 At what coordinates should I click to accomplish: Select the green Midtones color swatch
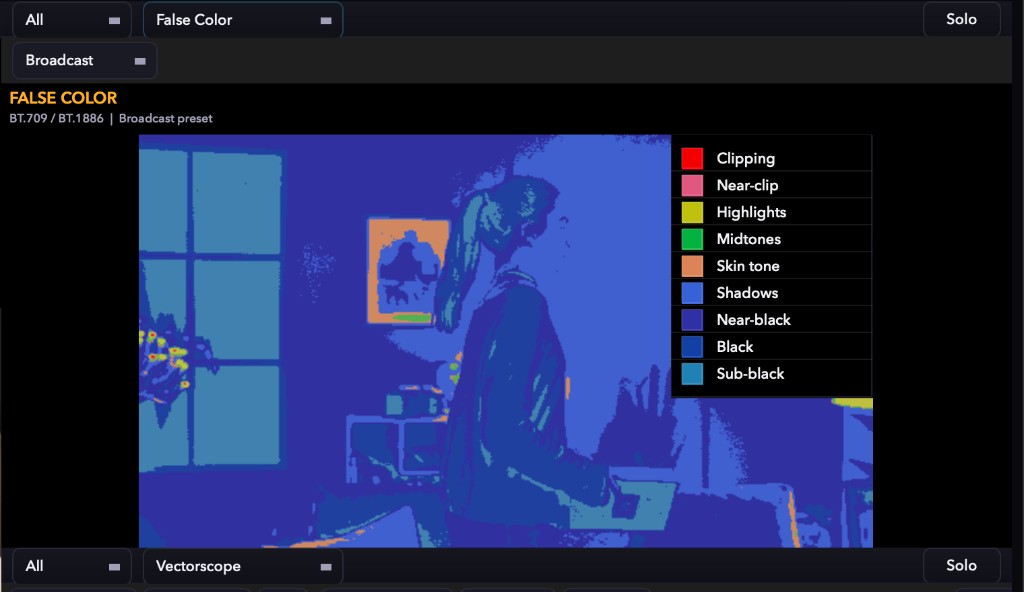tap(692, 239)
